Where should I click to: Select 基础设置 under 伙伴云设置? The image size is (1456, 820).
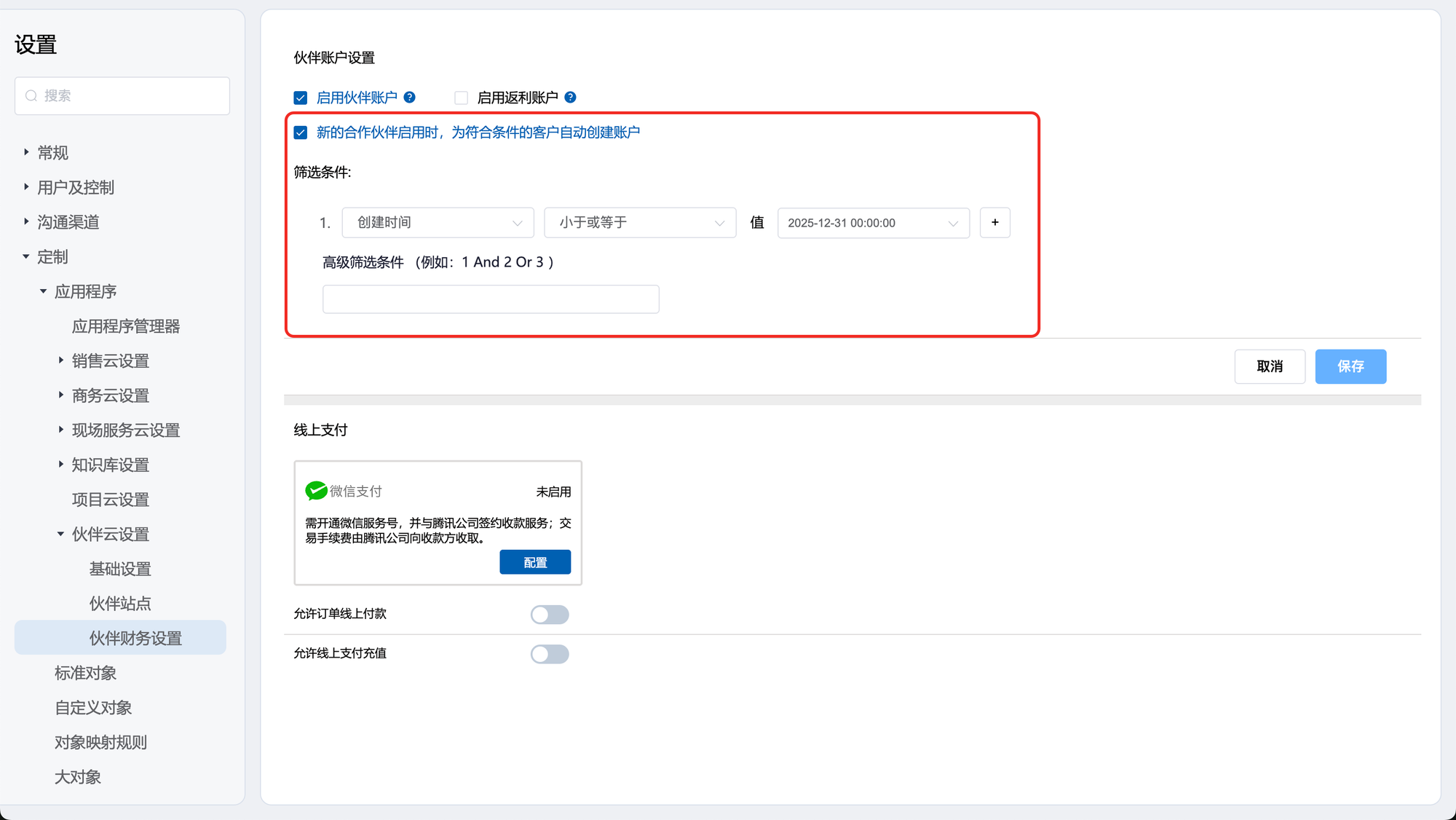point(120,569)
